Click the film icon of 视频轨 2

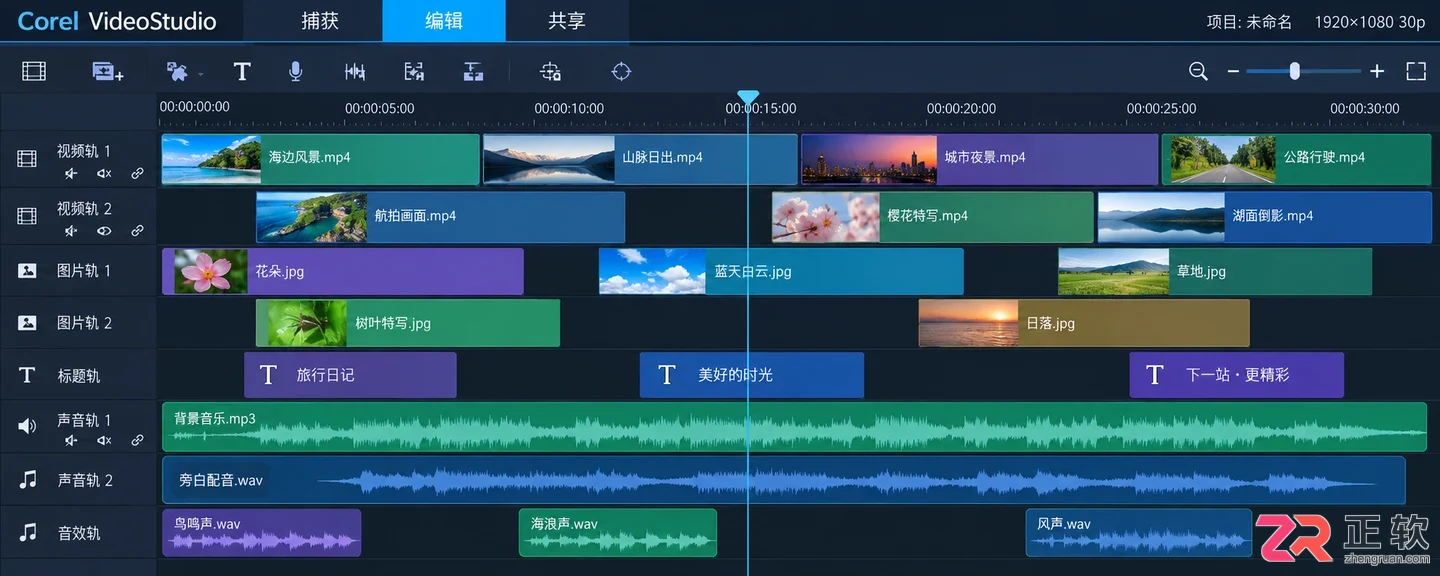tap(27, 216)
